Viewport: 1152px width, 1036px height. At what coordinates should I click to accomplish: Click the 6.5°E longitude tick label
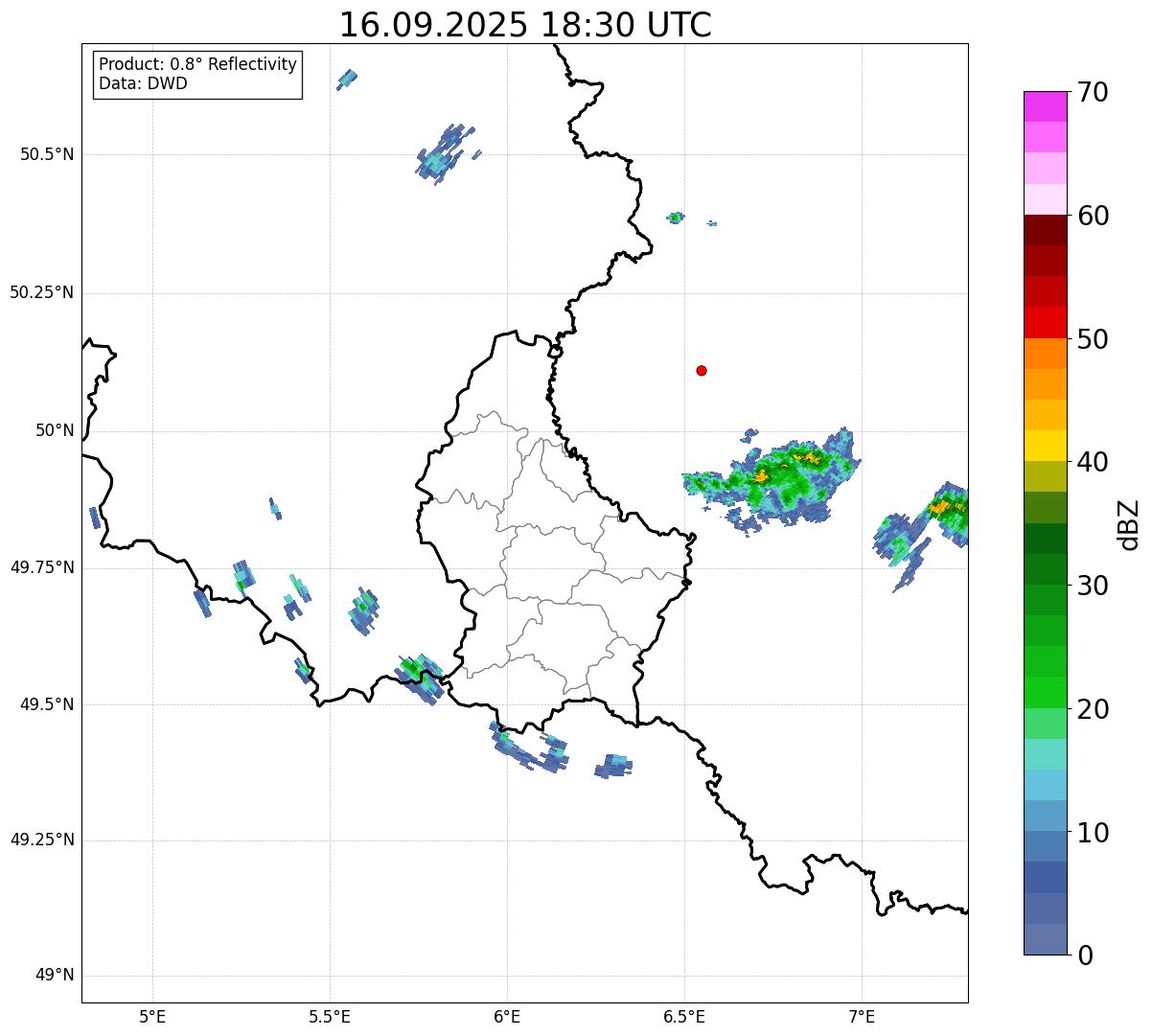[x=684, y=1015]
